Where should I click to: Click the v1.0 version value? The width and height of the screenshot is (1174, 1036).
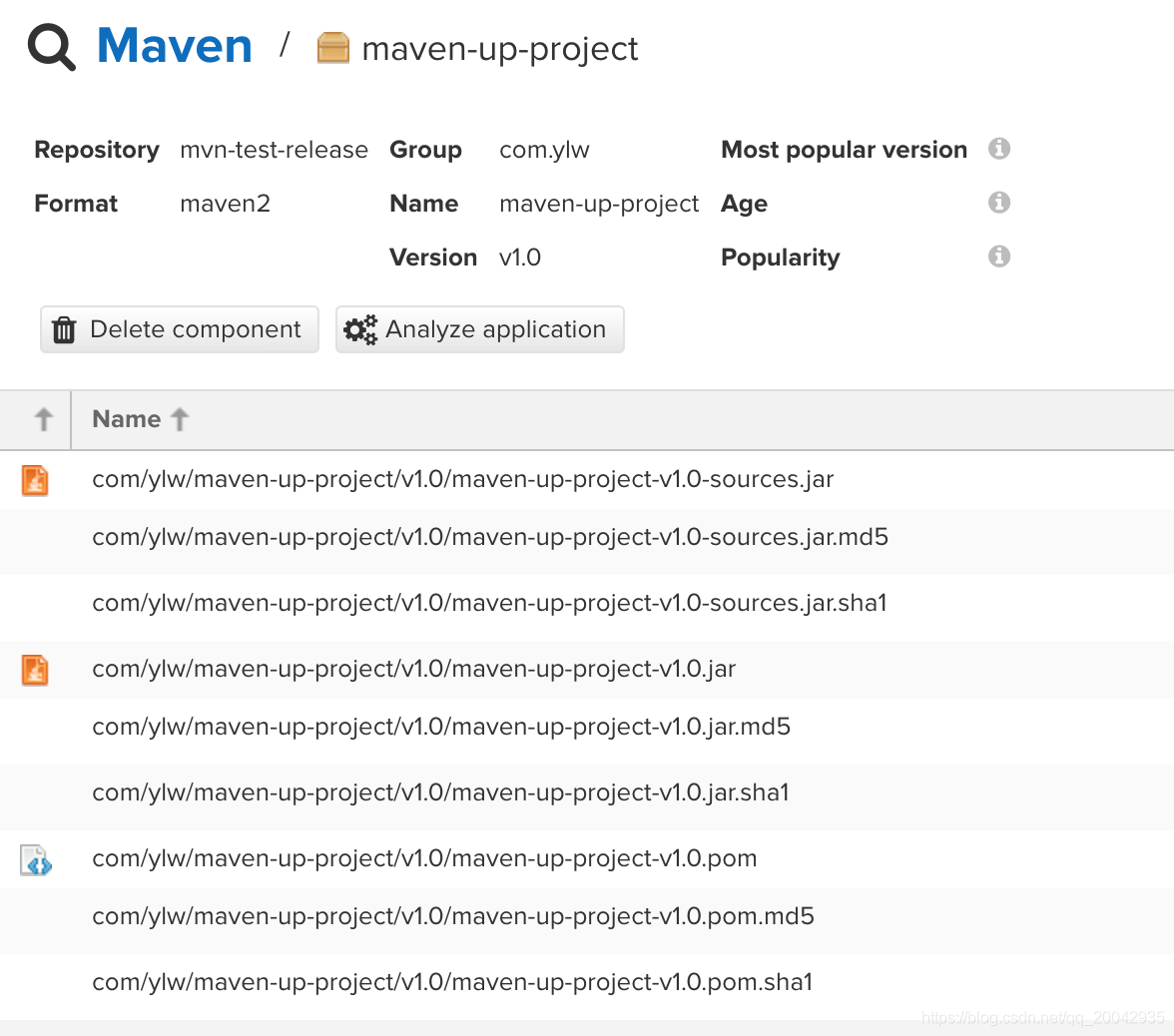(x=519, y=258)
